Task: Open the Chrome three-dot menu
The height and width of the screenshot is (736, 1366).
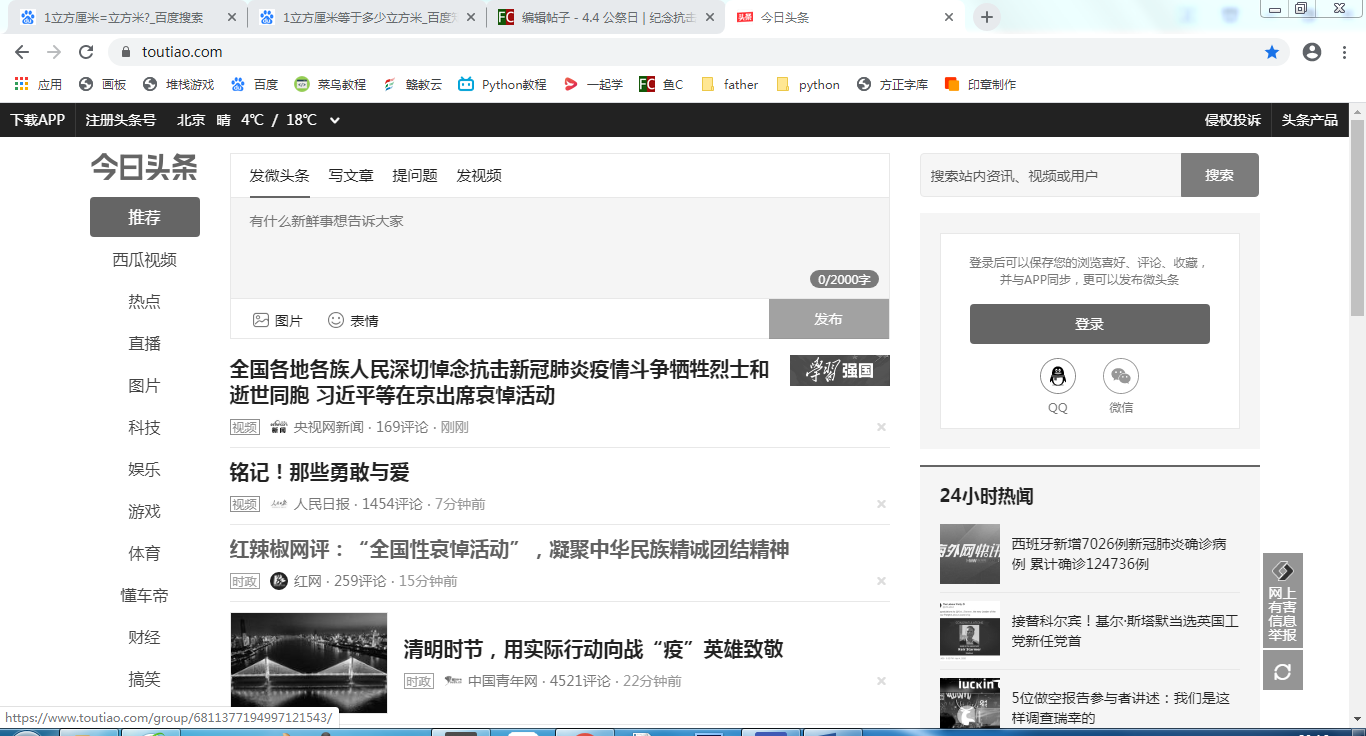Action: coord(1345,52)
